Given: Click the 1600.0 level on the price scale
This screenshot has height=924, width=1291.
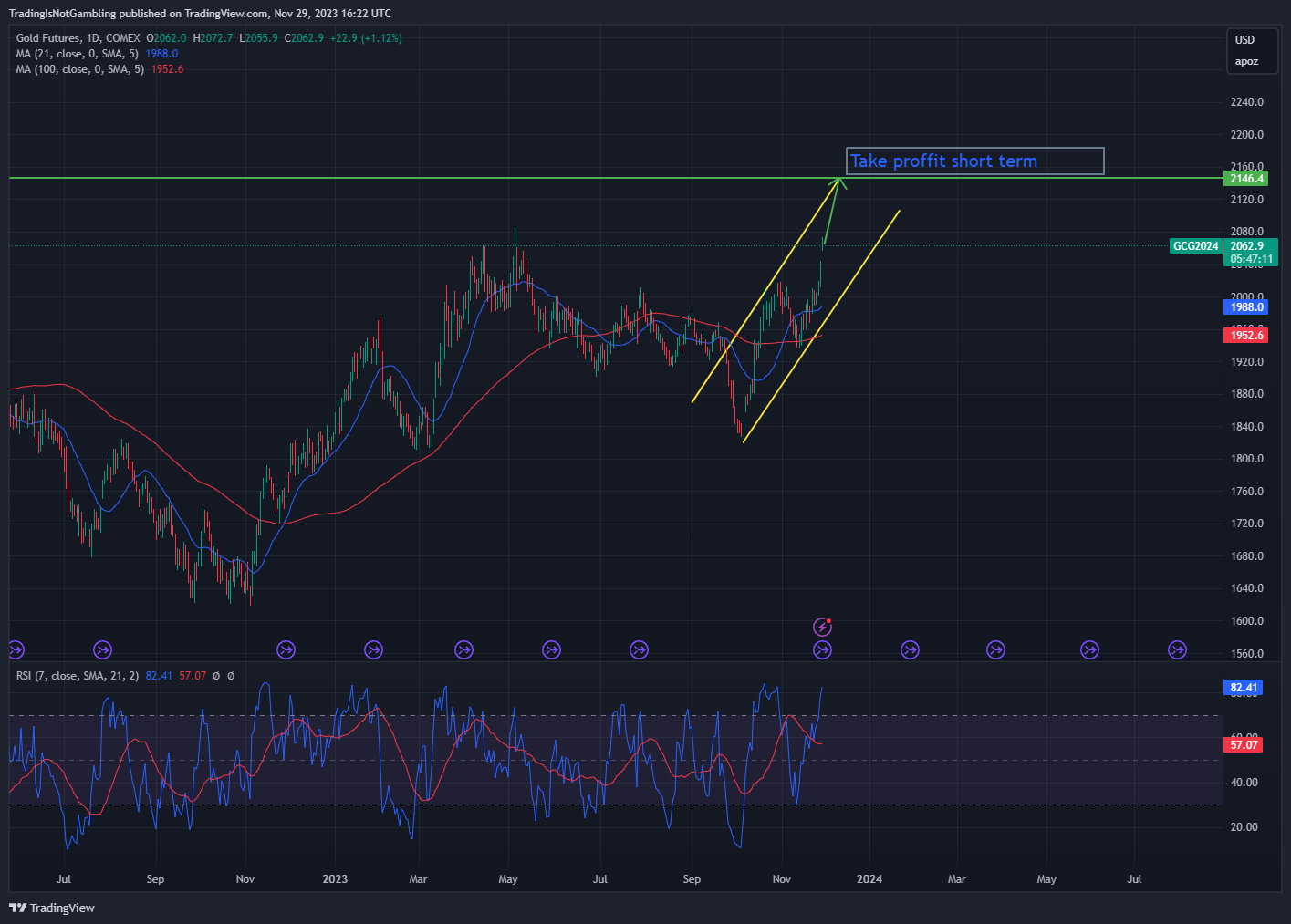Looking at the screenshot, I should pyautogui.click(x=1247, y=621).
